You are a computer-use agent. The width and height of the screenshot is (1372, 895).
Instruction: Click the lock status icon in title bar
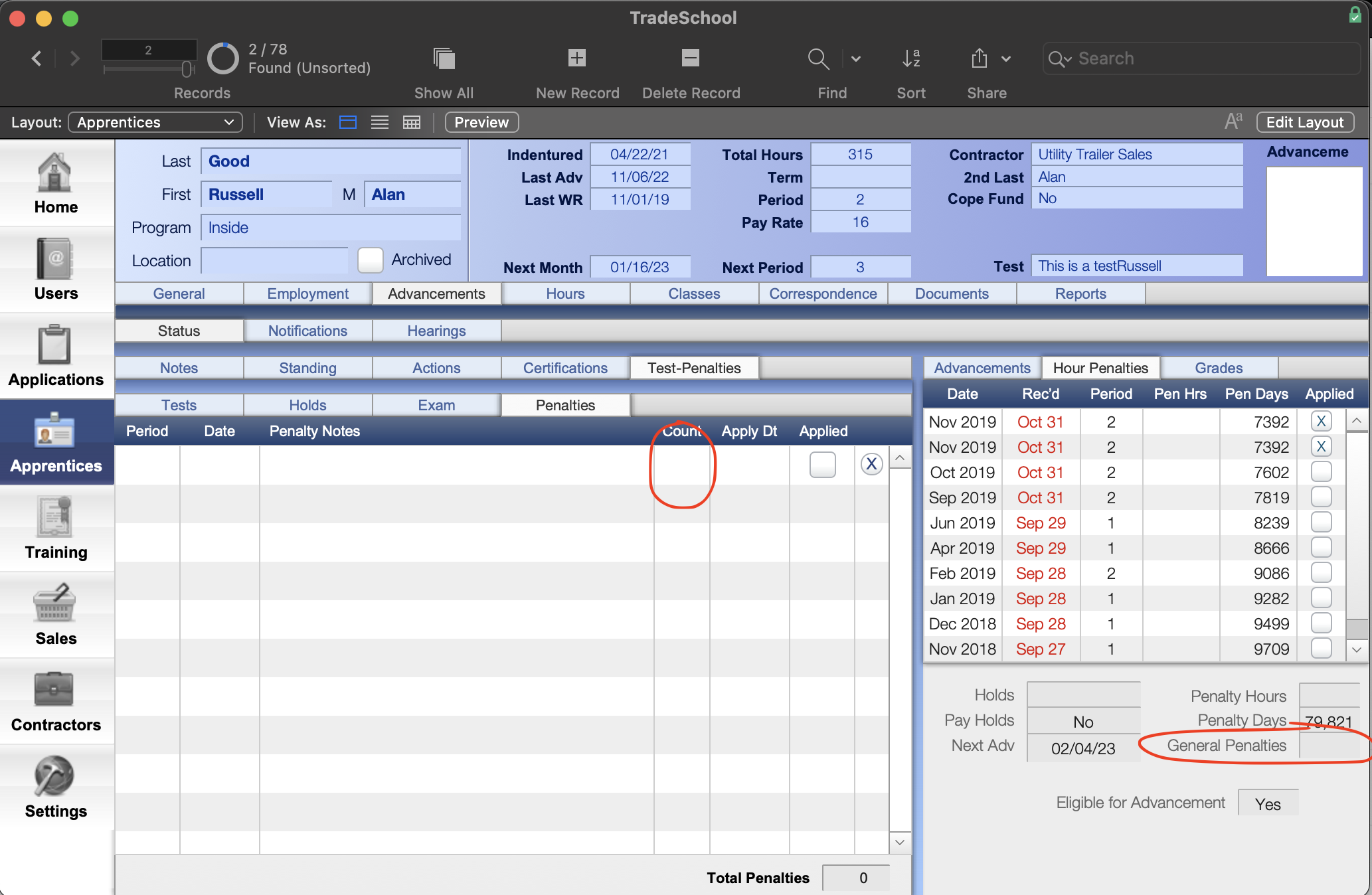(x=1355, y=15)
